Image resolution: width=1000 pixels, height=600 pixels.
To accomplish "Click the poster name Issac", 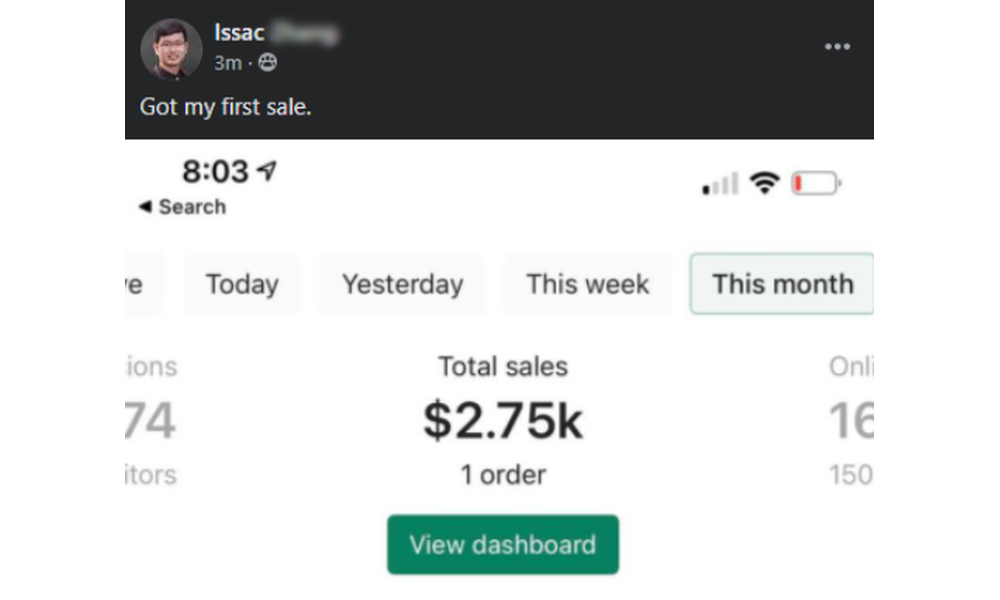I will click(x=240, y=33).
